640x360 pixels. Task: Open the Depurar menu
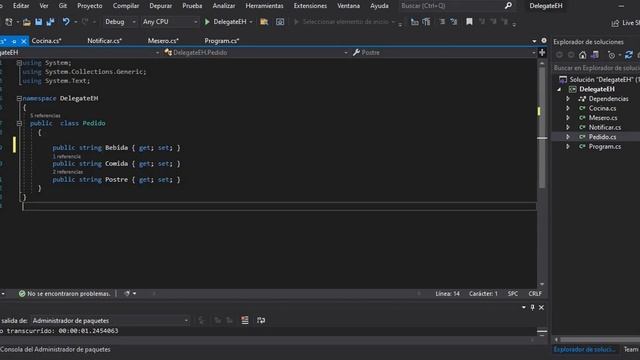[x=160, y=6]
